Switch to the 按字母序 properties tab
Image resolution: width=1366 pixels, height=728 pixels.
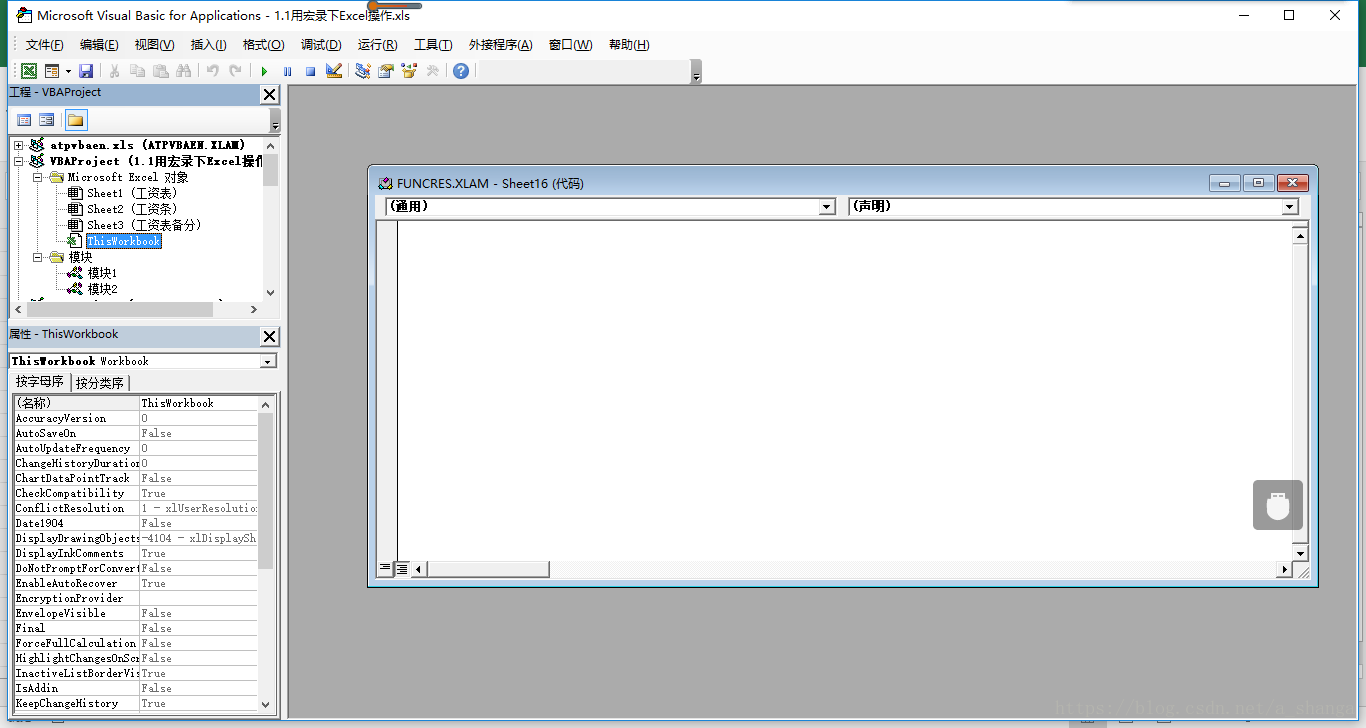coord(40,382)
